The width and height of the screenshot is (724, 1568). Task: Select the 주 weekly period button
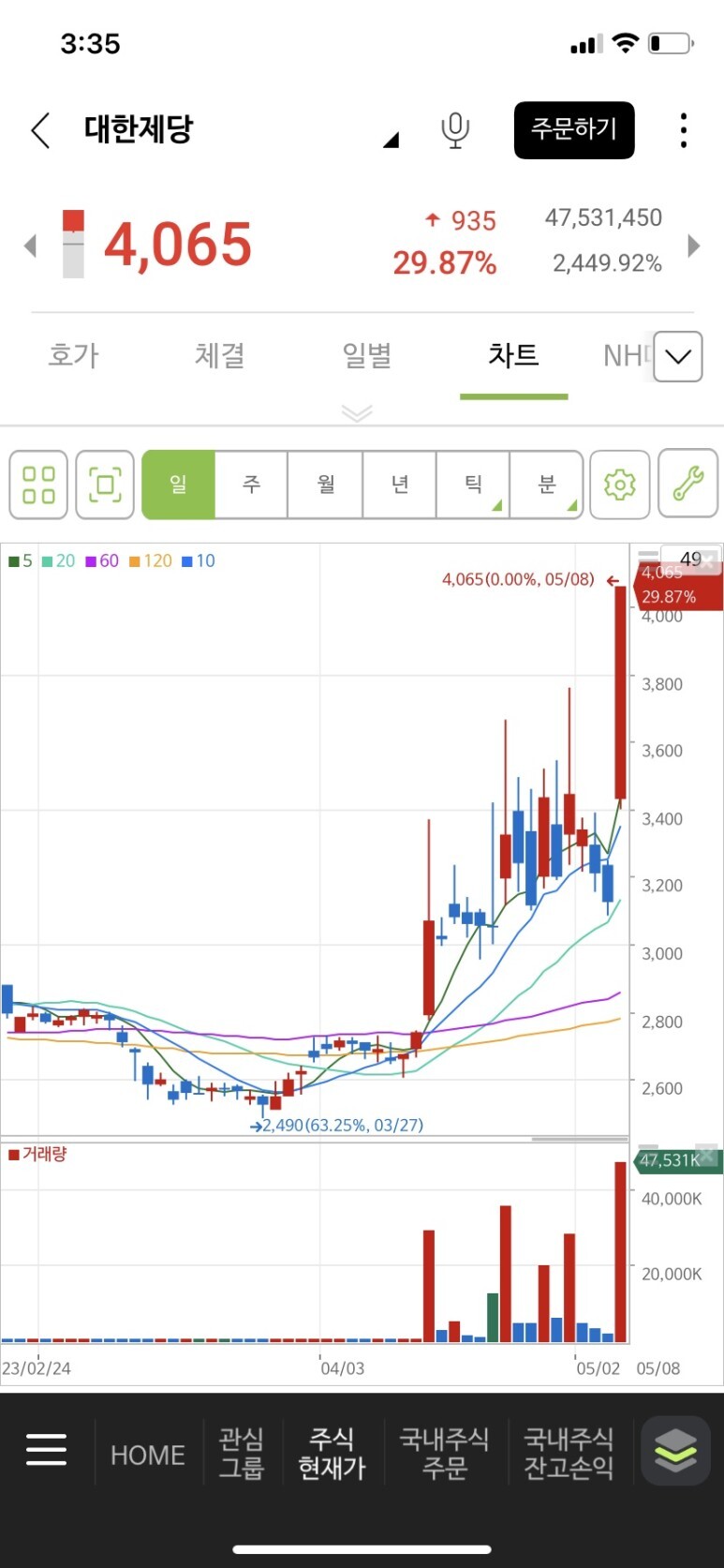pos(251,485)
